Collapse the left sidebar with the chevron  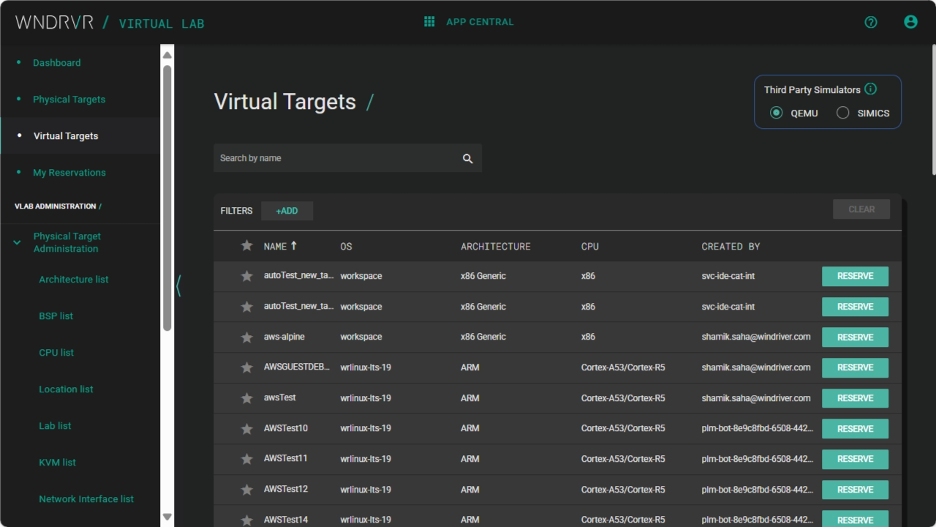179,286
